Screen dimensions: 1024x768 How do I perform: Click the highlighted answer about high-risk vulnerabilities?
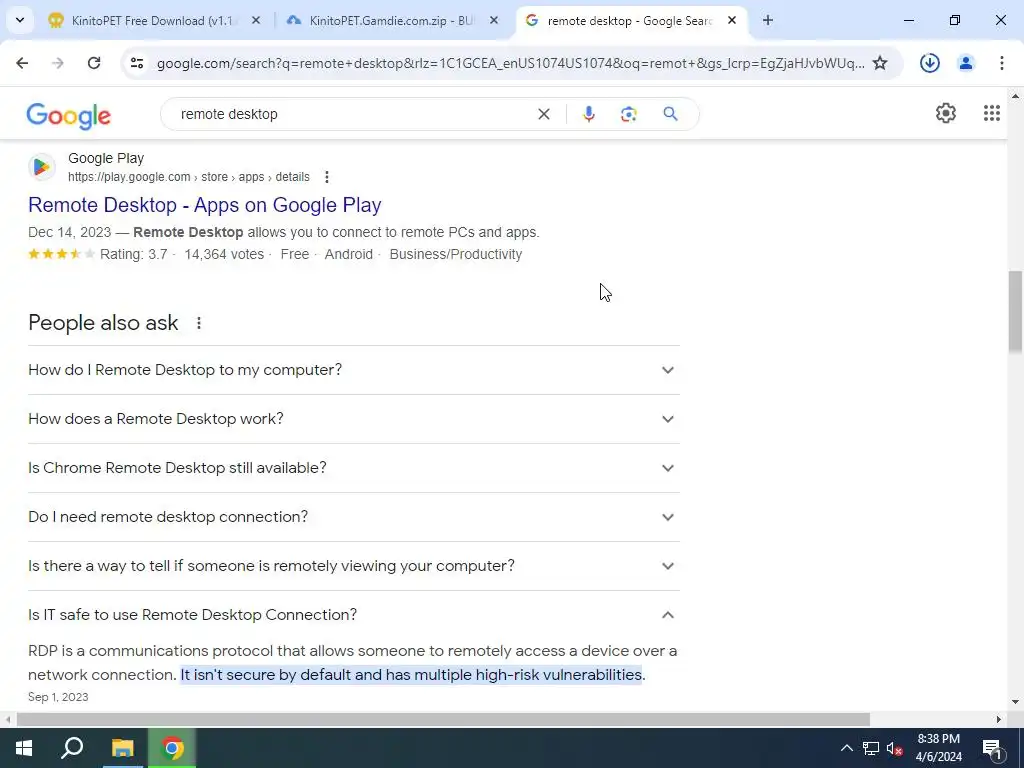[x=413, y=675]
